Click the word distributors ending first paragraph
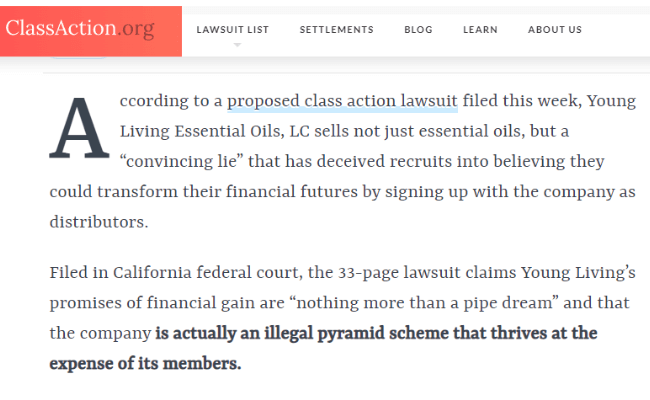This screenshot has height=400, width=650. click(99, 222)
